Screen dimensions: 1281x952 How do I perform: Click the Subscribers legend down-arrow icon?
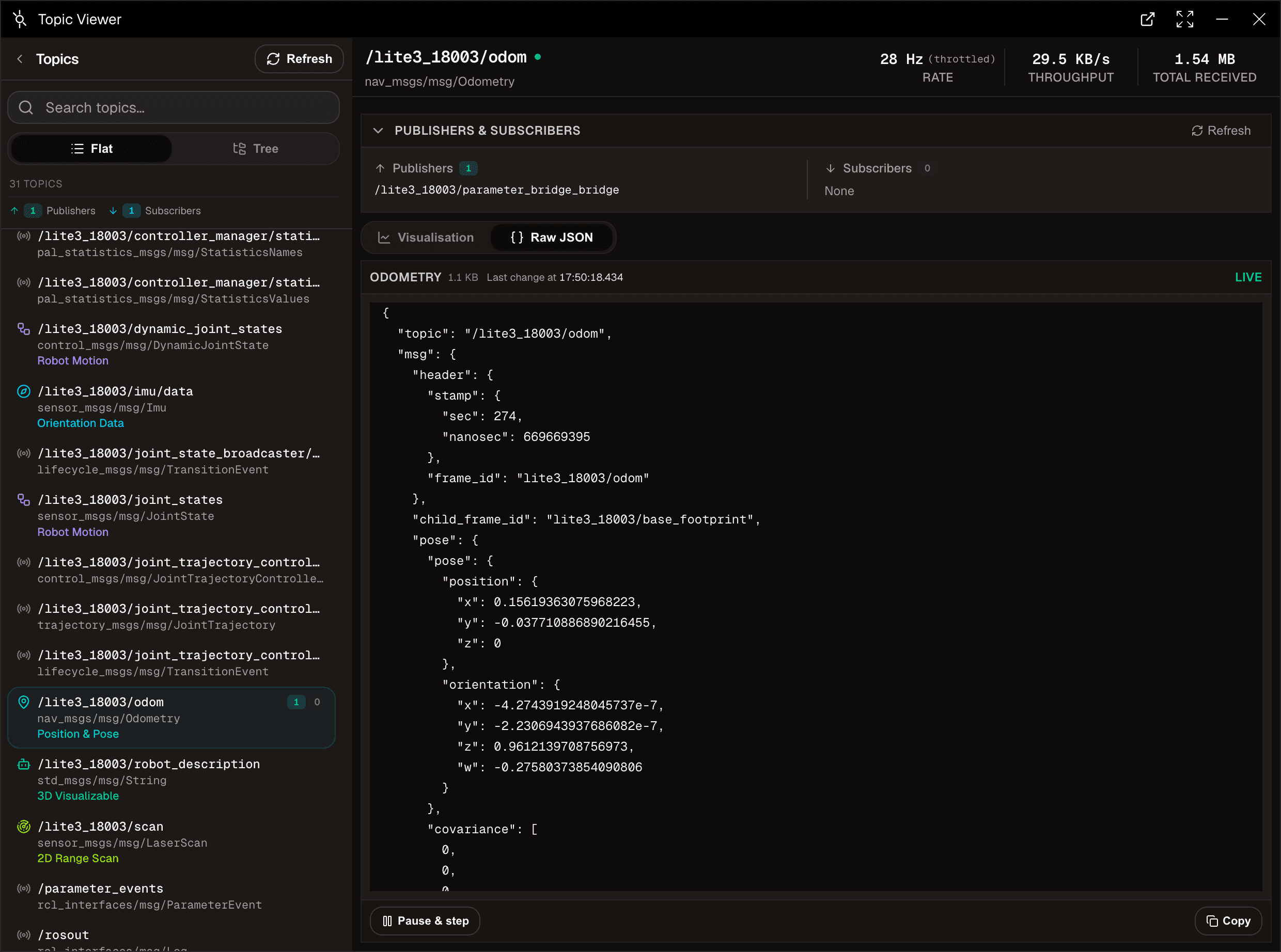[113, 211]
